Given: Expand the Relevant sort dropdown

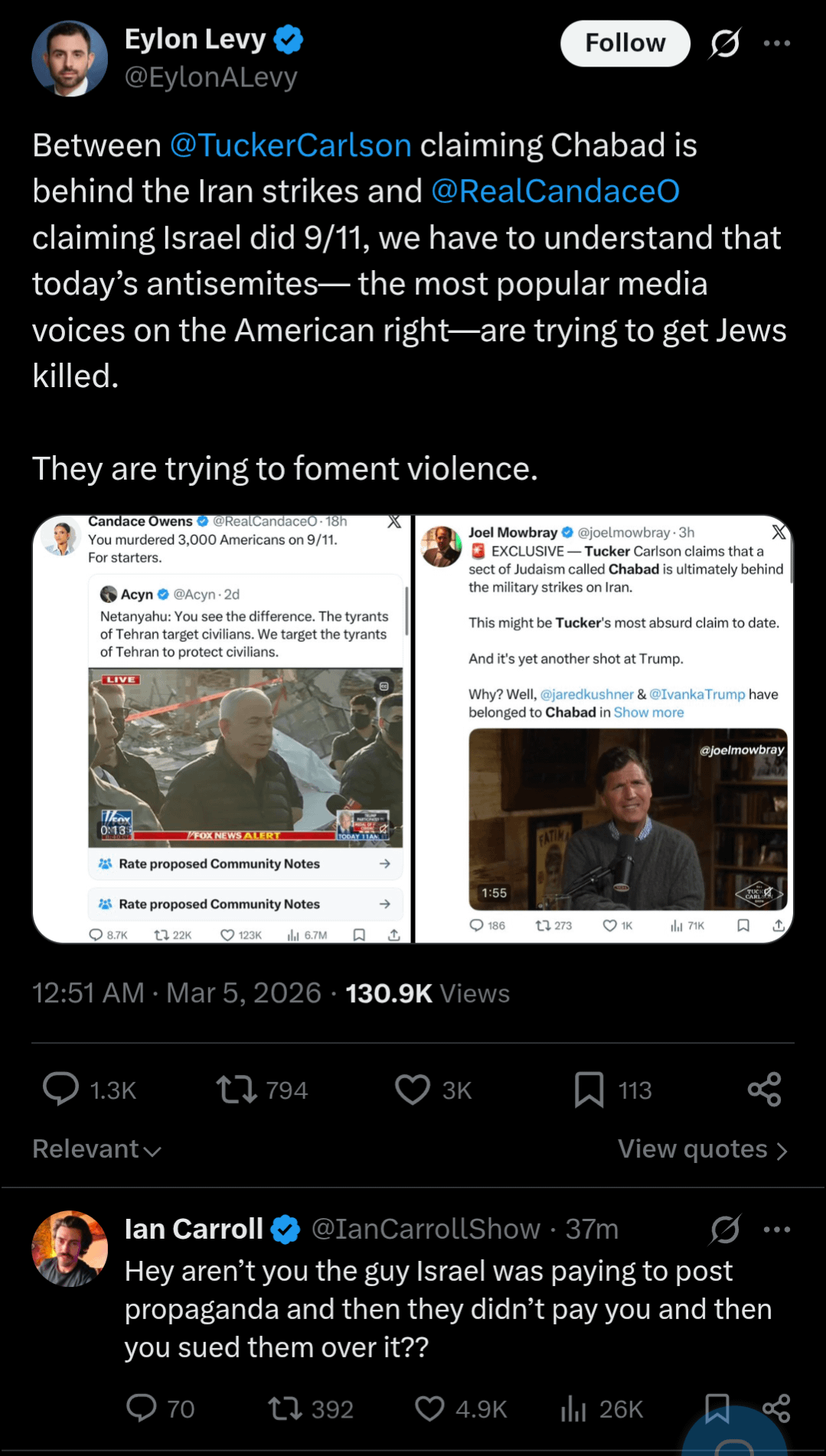Looking at the screenshot, I should click(96, 1149).
